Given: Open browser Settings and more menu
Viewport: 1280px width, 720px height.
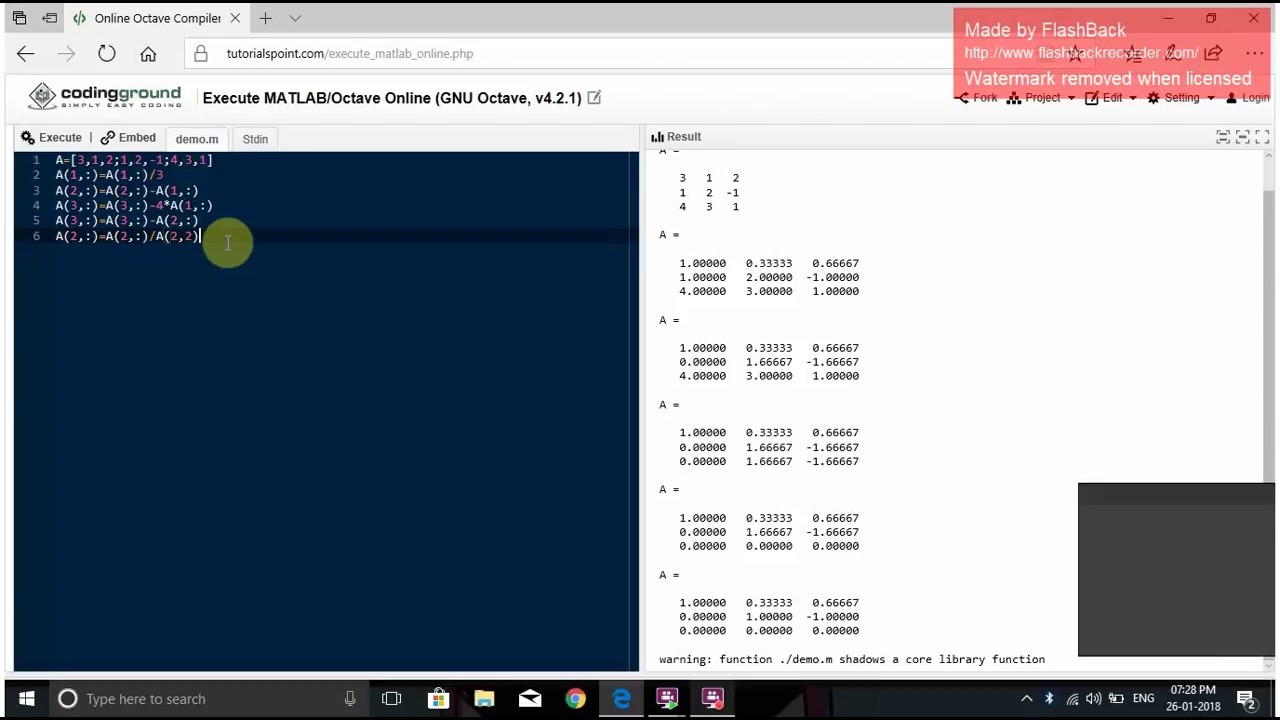Looking at the screenshot, I should [1254, 53].
